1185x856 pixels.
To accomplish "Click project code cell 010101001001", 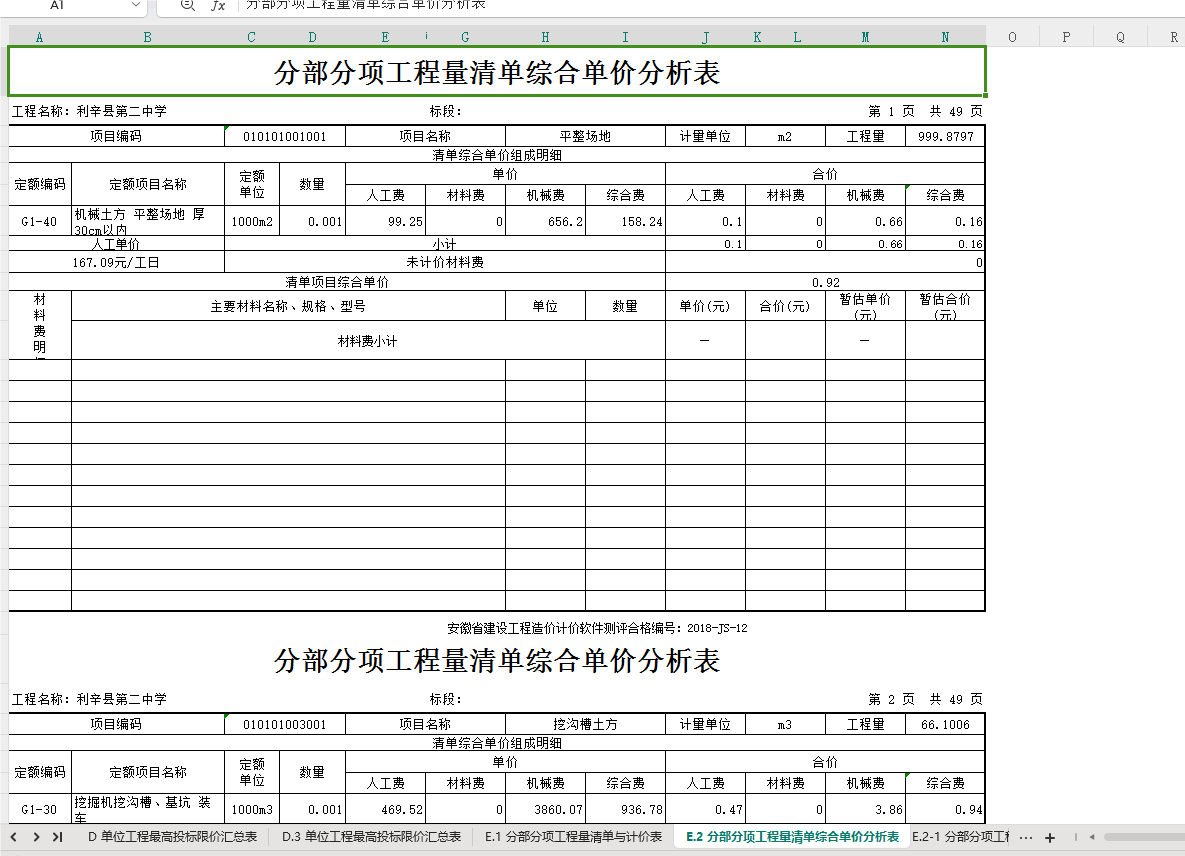I will coord(285,136).
